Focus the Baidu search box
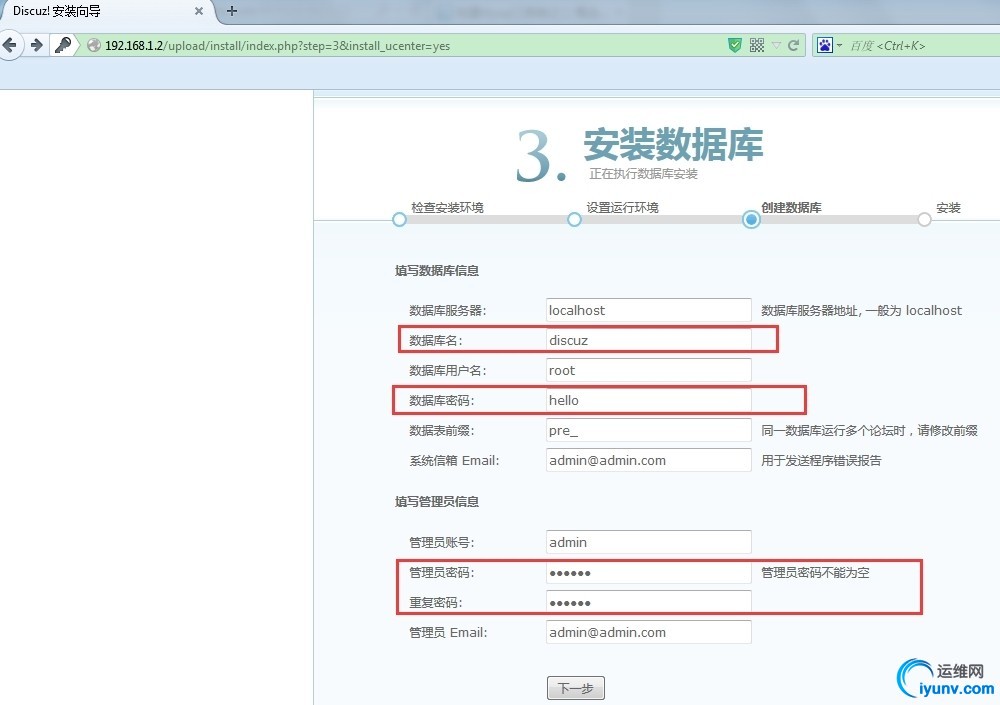Image resolution: width=1000 pixels, height=705 pixels. point(923,45)
